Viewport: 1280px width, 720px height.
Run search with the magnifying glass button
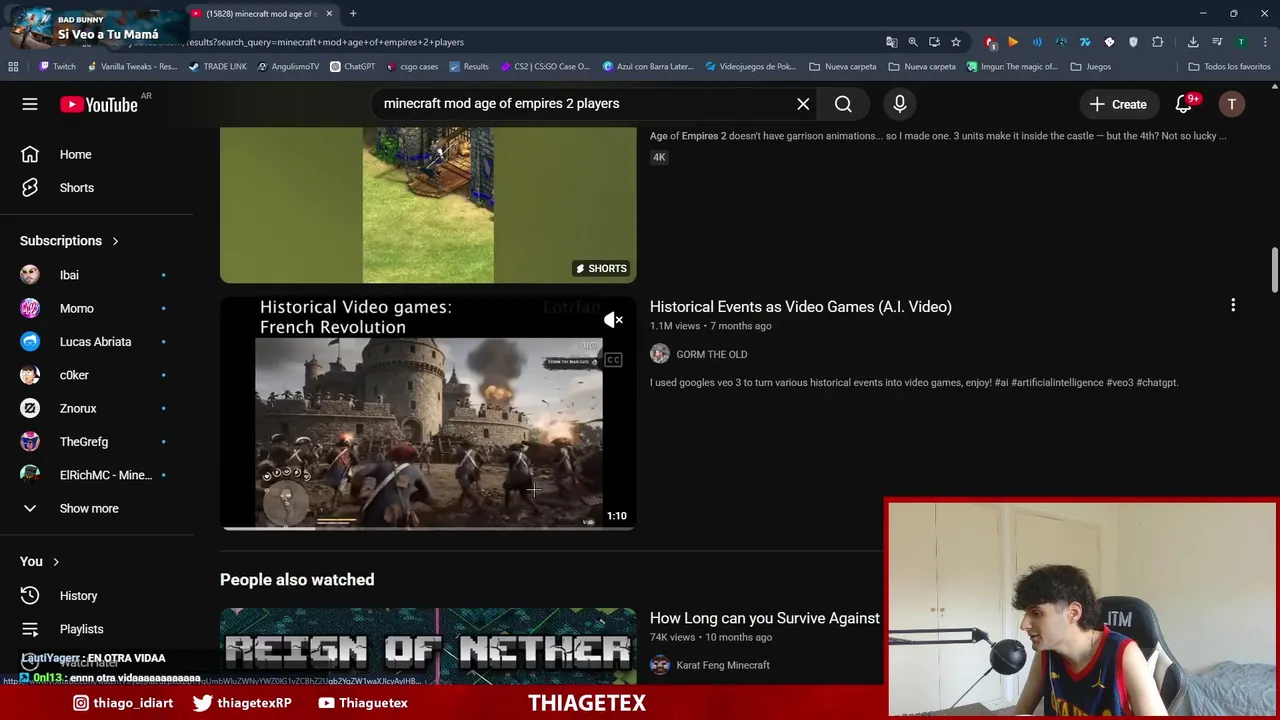point(843,104)
